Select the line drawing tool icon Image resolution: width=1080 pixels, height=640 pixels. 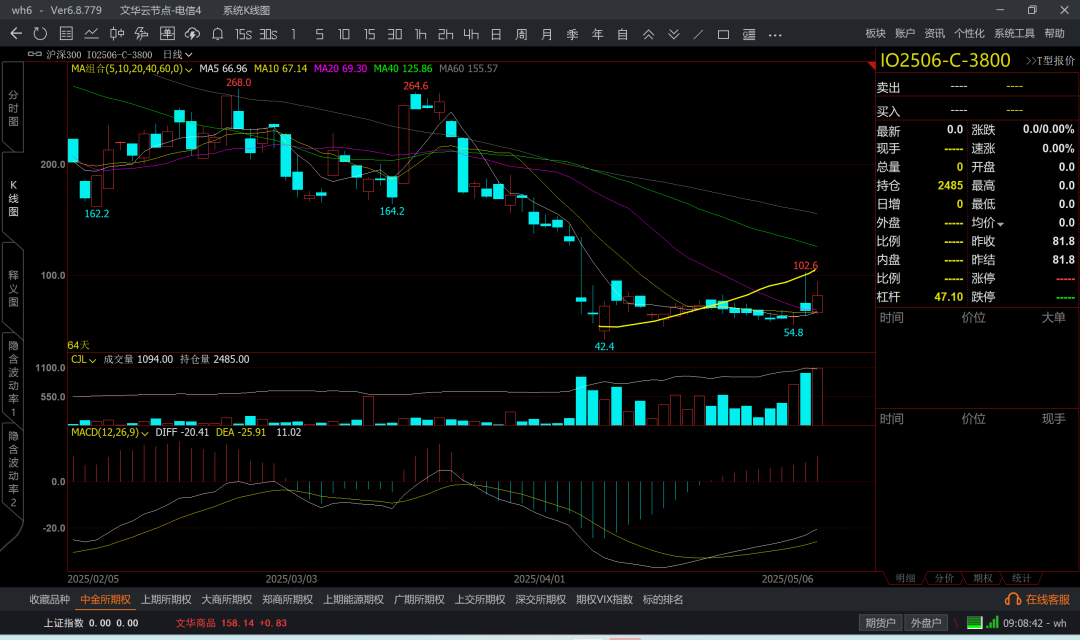[698, 34]
